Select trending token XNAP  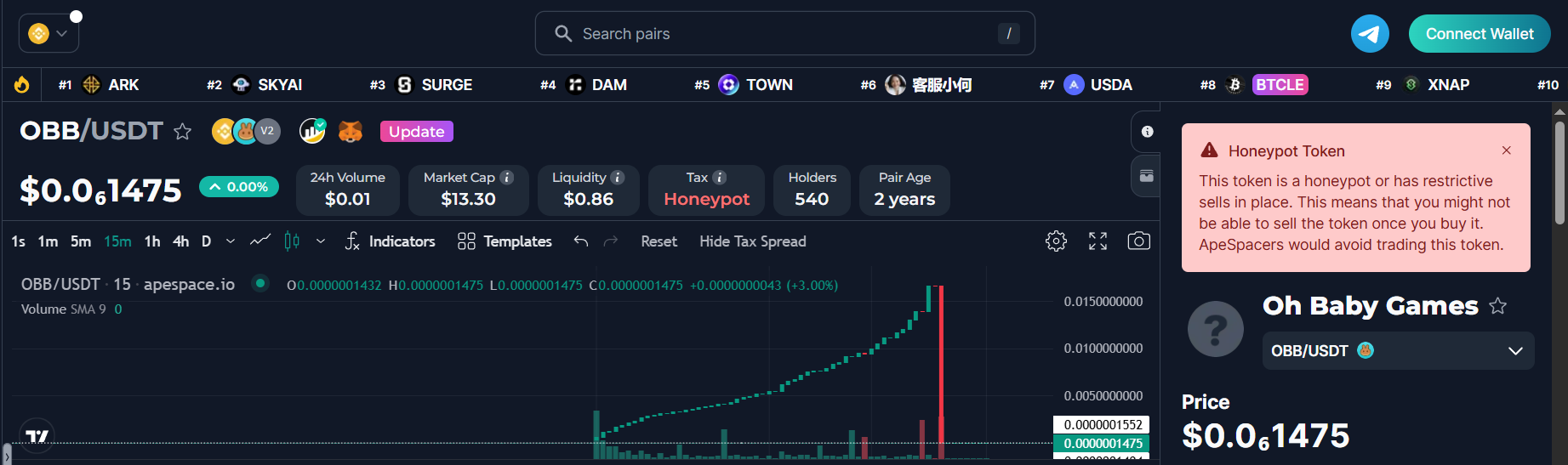click(x=1436, y=85)
